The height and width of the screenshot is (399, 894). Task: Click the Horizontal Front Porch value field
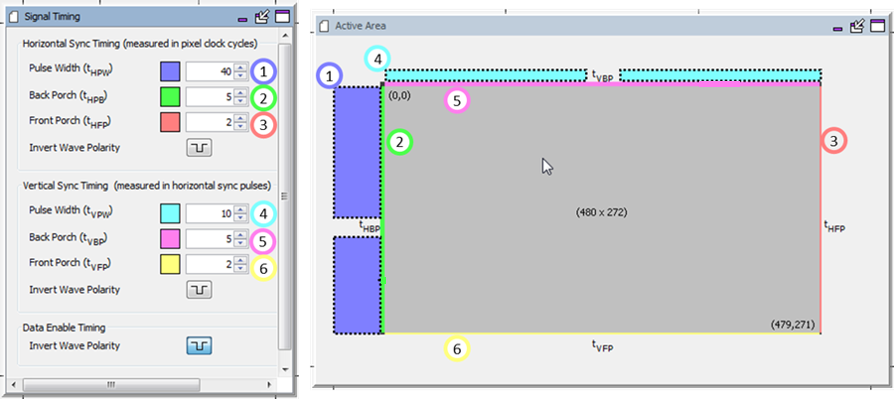click(211, 122)
